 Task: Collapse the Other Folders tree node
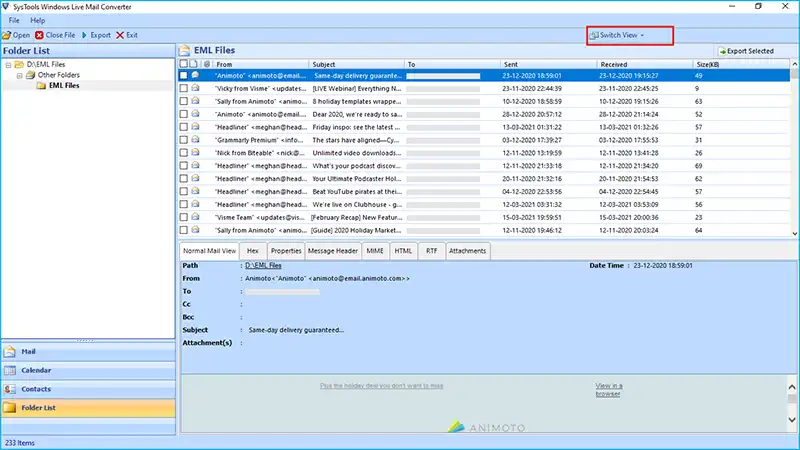point(19,76)
